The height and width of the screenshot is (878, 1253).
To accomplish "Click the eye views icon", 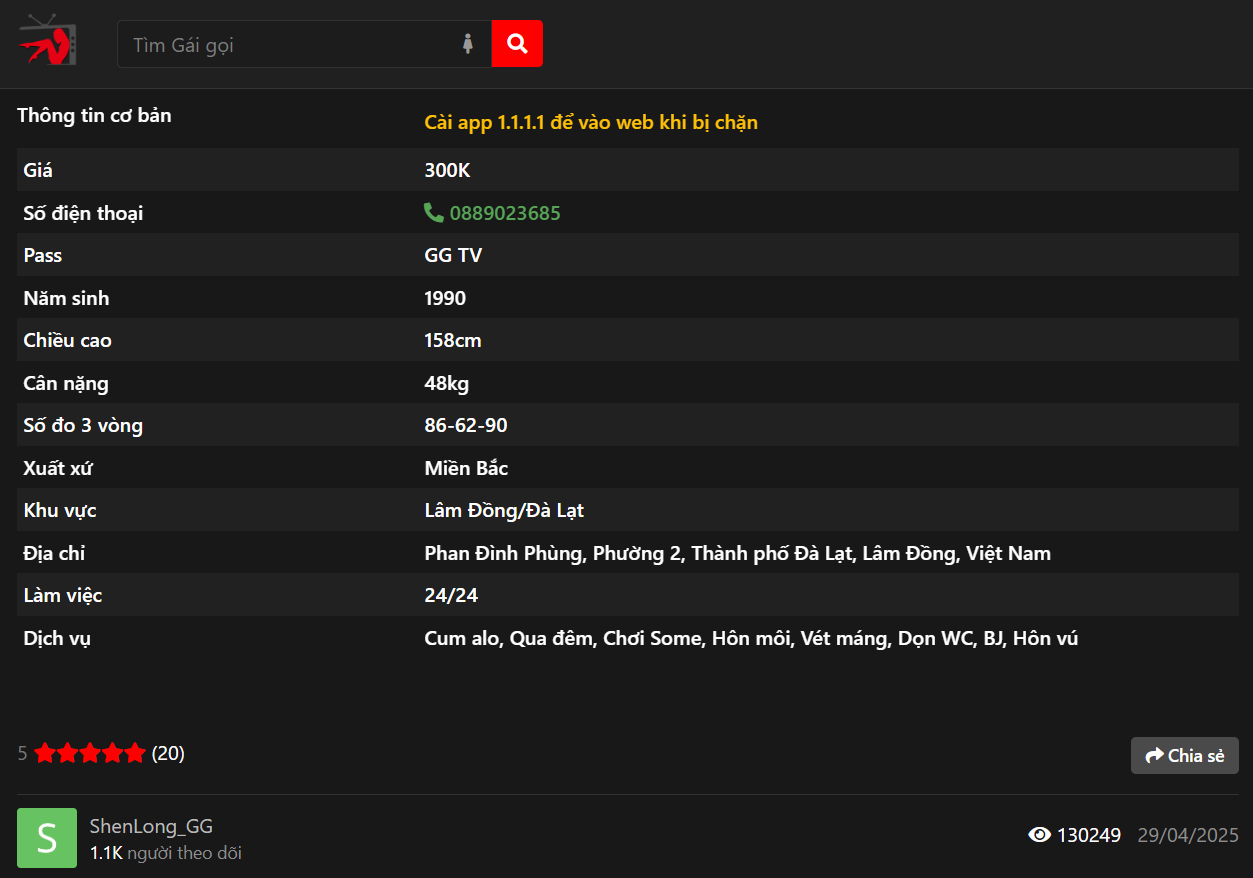I will click(x=1040, y=835).
